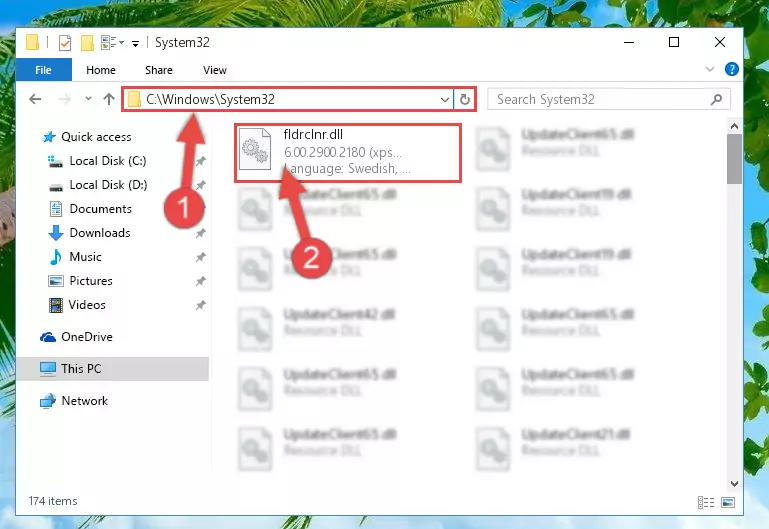
Task: Click the New folder icon in title bar
Action: (x=87, y=43)
